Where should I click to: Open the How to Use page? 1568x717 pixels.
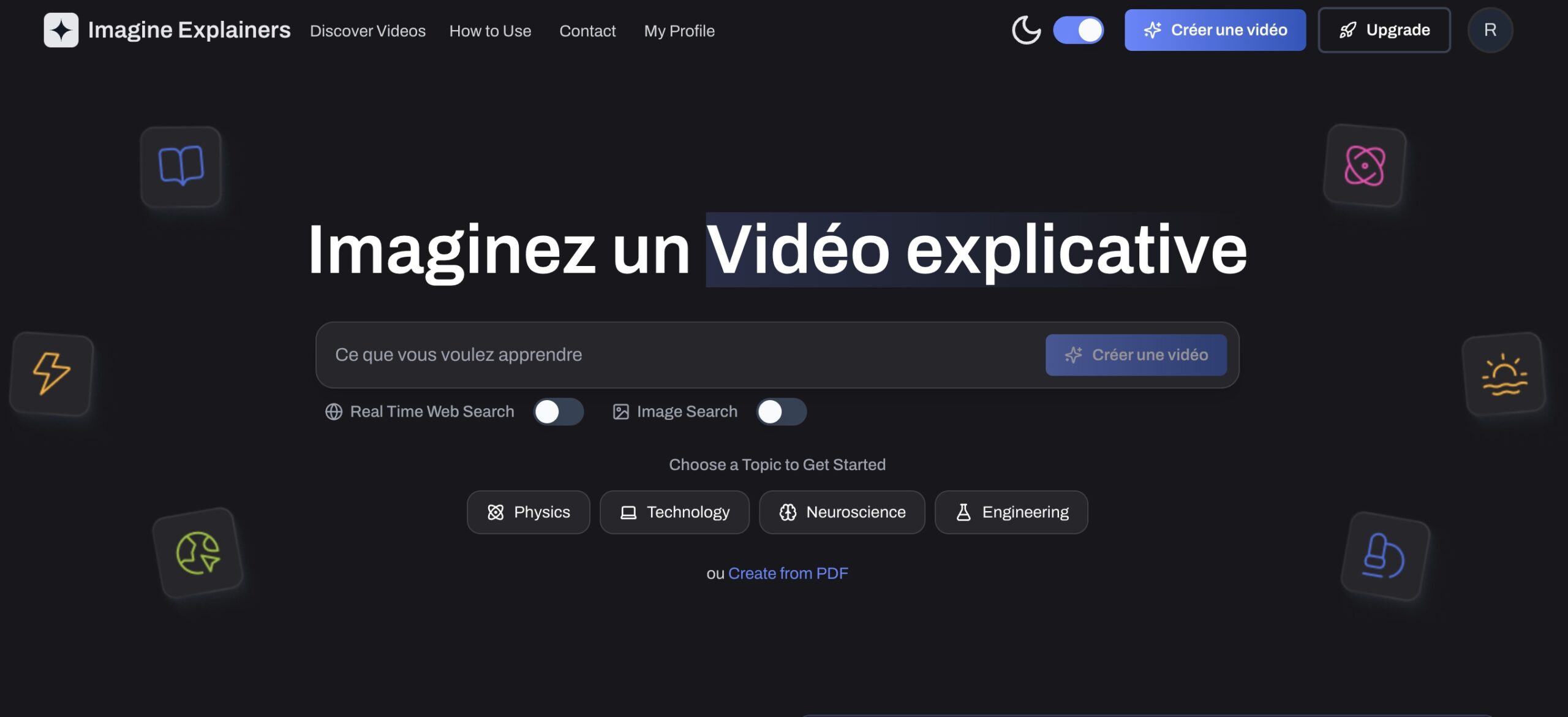[x=490, y=31]
